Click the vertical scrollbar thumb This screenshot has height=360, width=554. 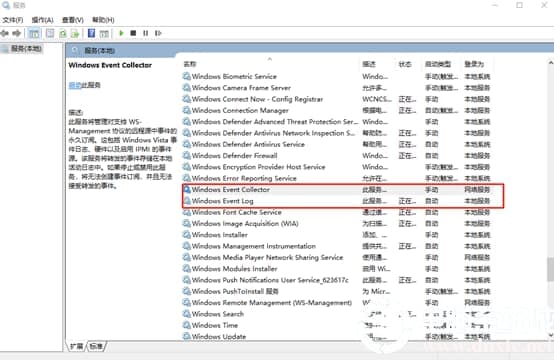[x=550, y=269]
